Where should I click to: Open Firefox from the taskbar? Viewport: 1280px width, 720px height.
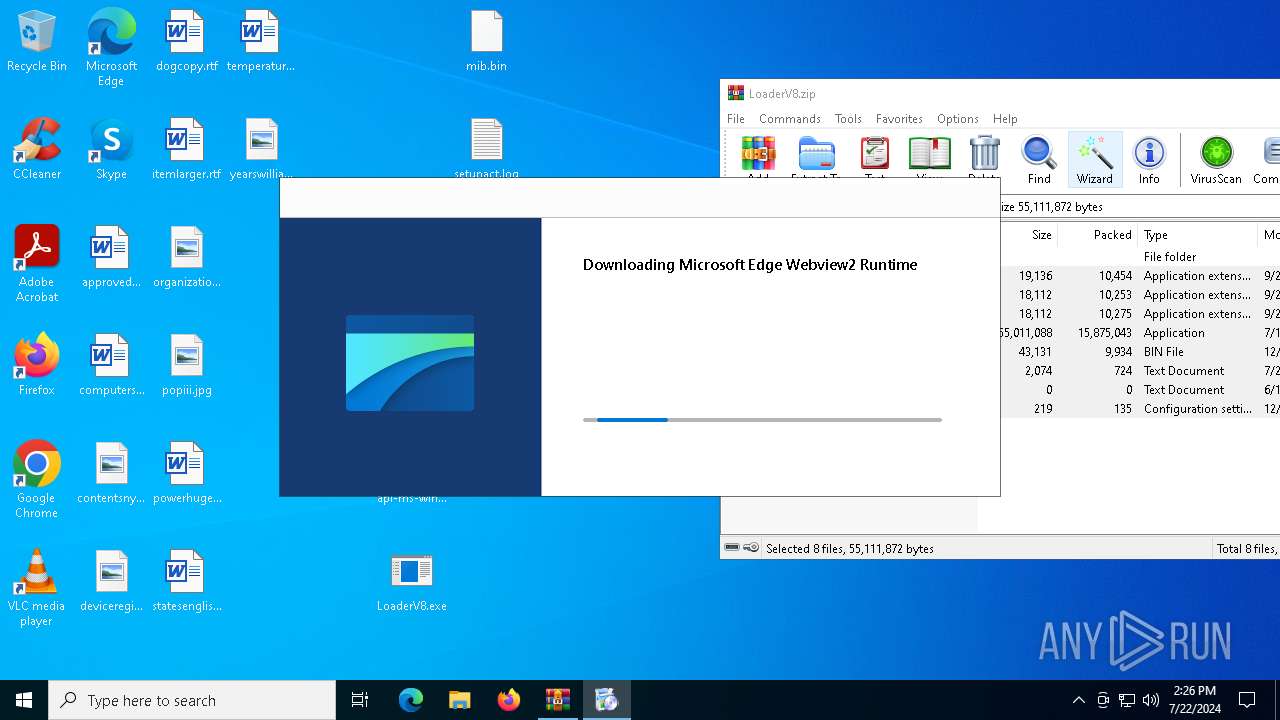click(x=509, y=700)
